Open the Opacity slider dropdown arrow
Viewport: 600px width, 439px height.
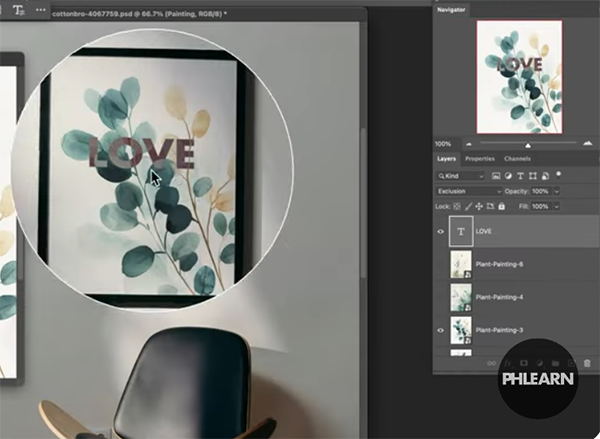tap(557, 191)
